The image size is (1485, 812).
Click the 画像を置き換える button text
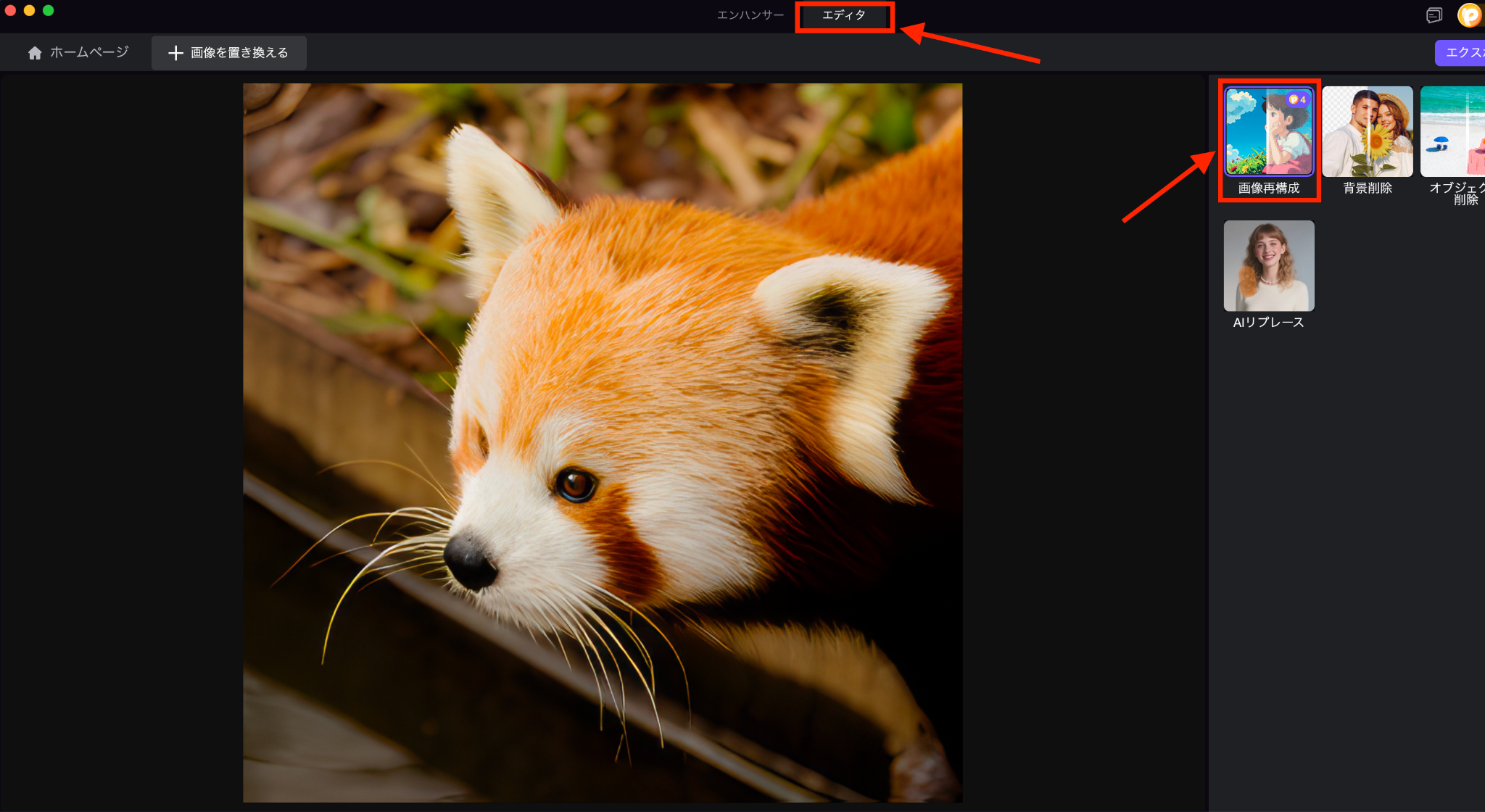tap(239, 53)
